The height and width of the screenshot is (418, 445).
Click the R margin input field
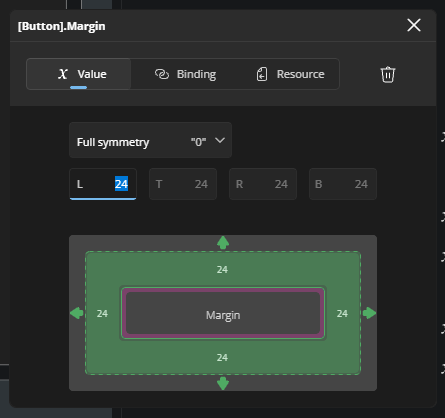263,184
